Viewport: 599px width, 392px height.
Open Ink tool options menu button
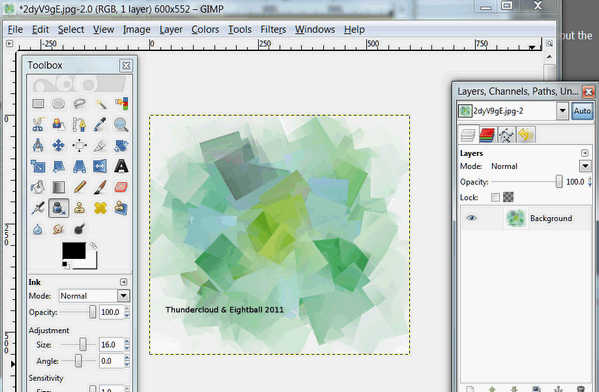123,282
